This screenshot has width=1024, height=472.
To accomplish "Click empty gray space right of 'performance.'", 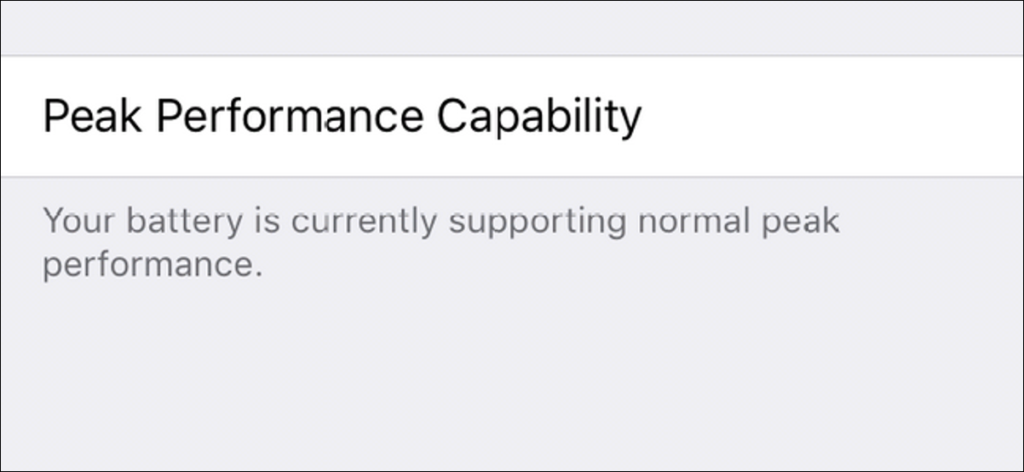I will [x=600, y=268].
